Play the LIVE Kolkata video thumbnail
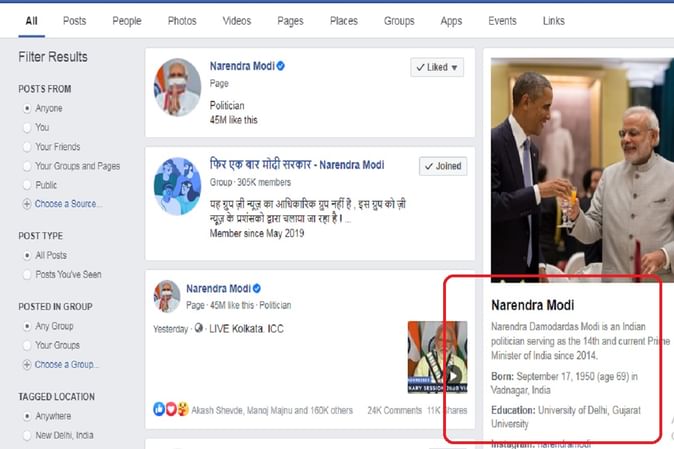The height and width of the screenshot is (449, 674). click(437, 357)
